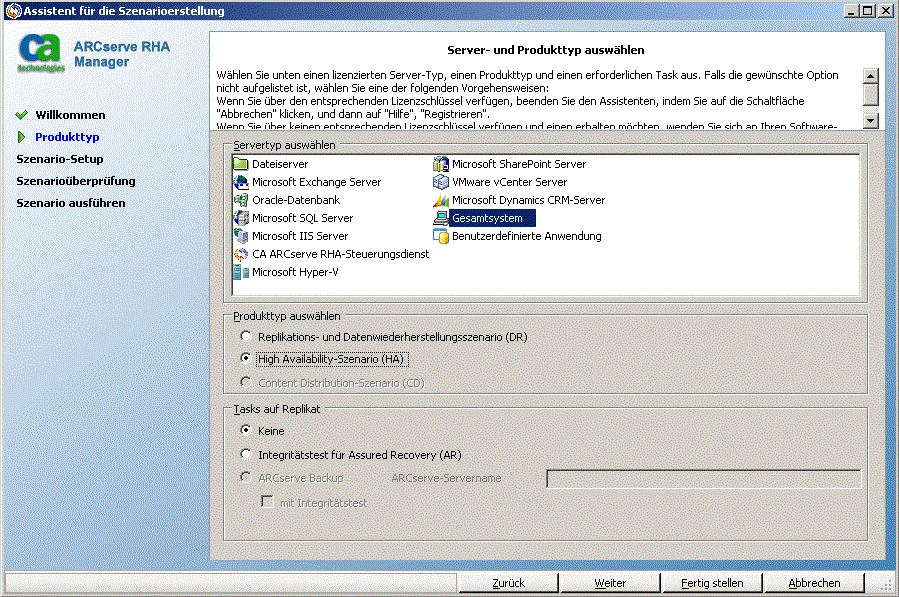The width and height of the screenshot is (899, 597).
Task: Select Dateiserver text in server list
Action: [280, 164]
